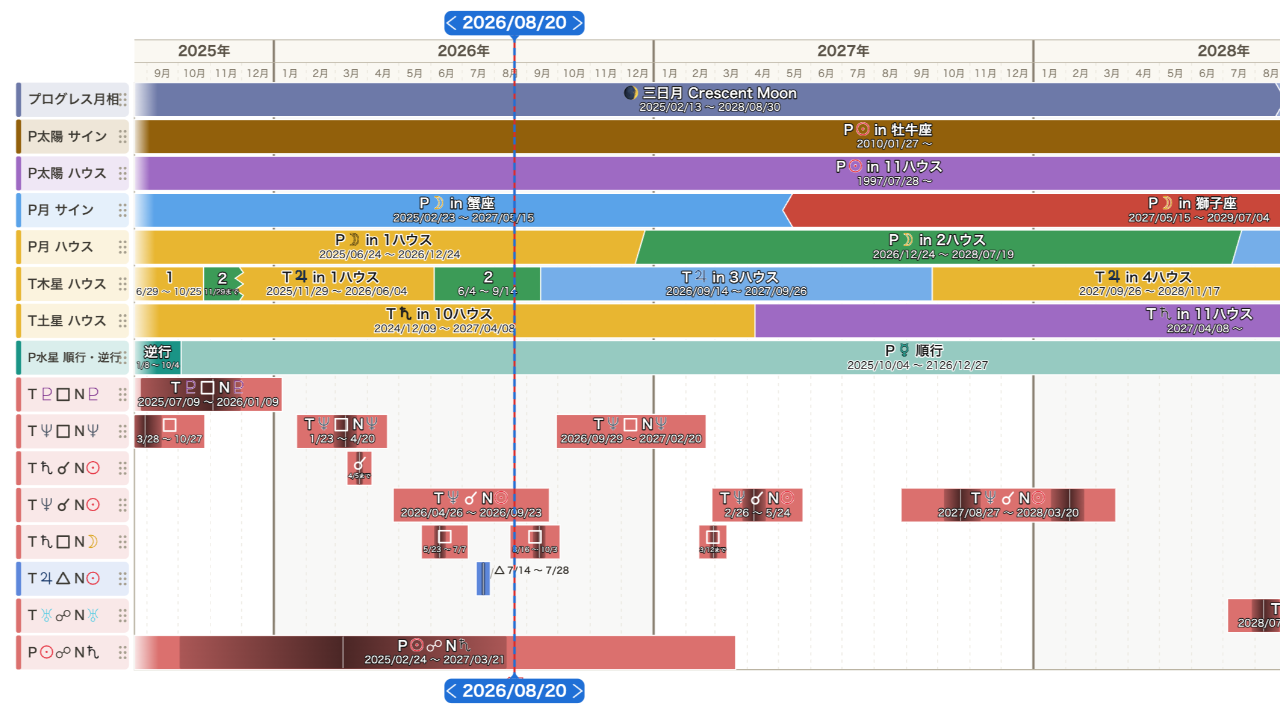1280x720 pixels.
Task: Select the P☿ 順行 bar
Action: pos(731,358)
